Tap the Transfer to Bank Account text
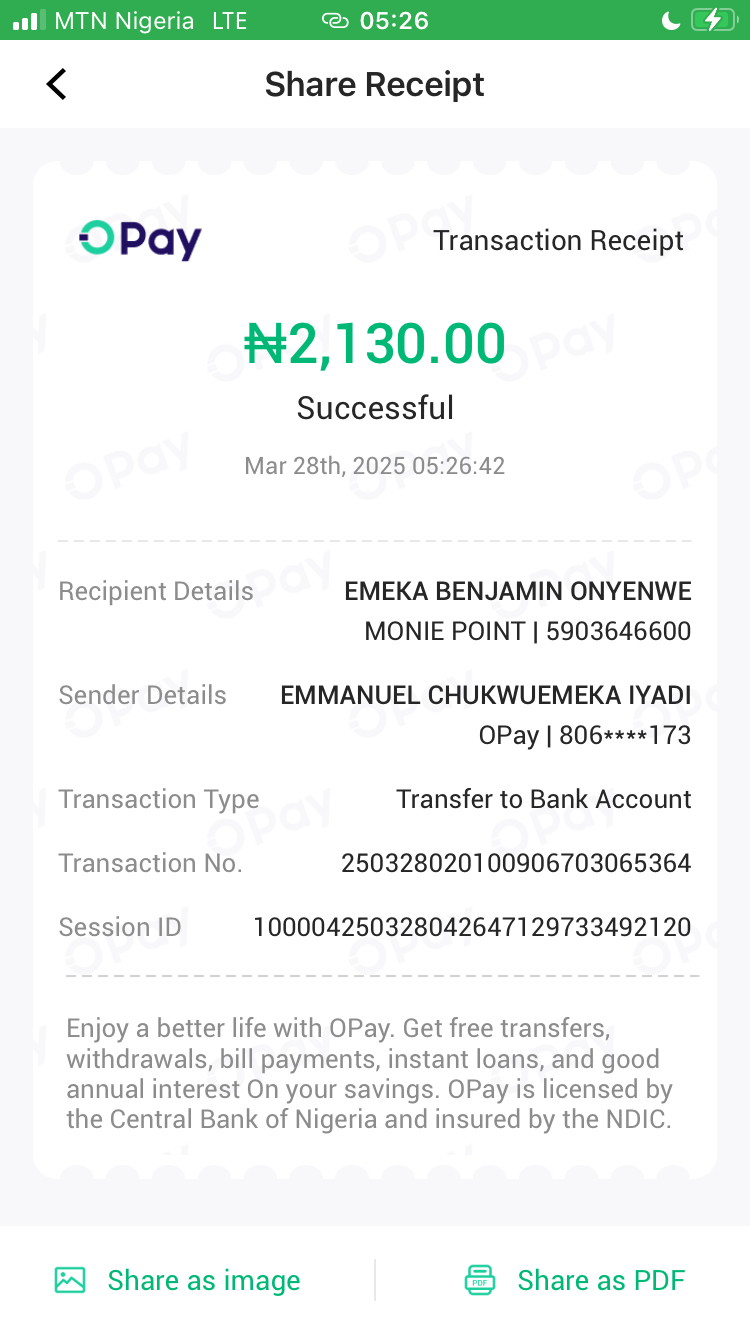The height and width of the screenshot is (1334, 750). coord(544,799)
